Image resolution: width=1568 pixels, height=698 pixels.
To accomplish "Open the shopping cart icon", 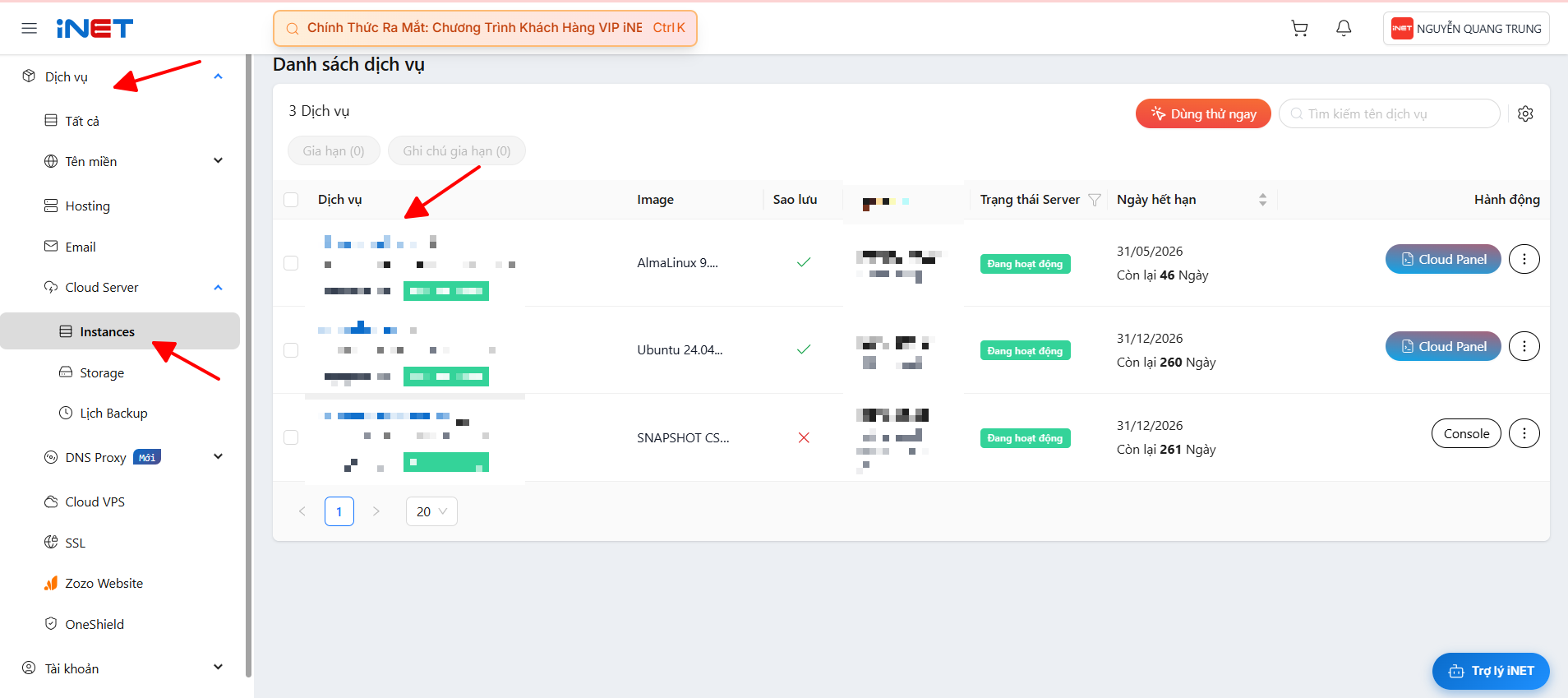I will [x=1299, y=29].
